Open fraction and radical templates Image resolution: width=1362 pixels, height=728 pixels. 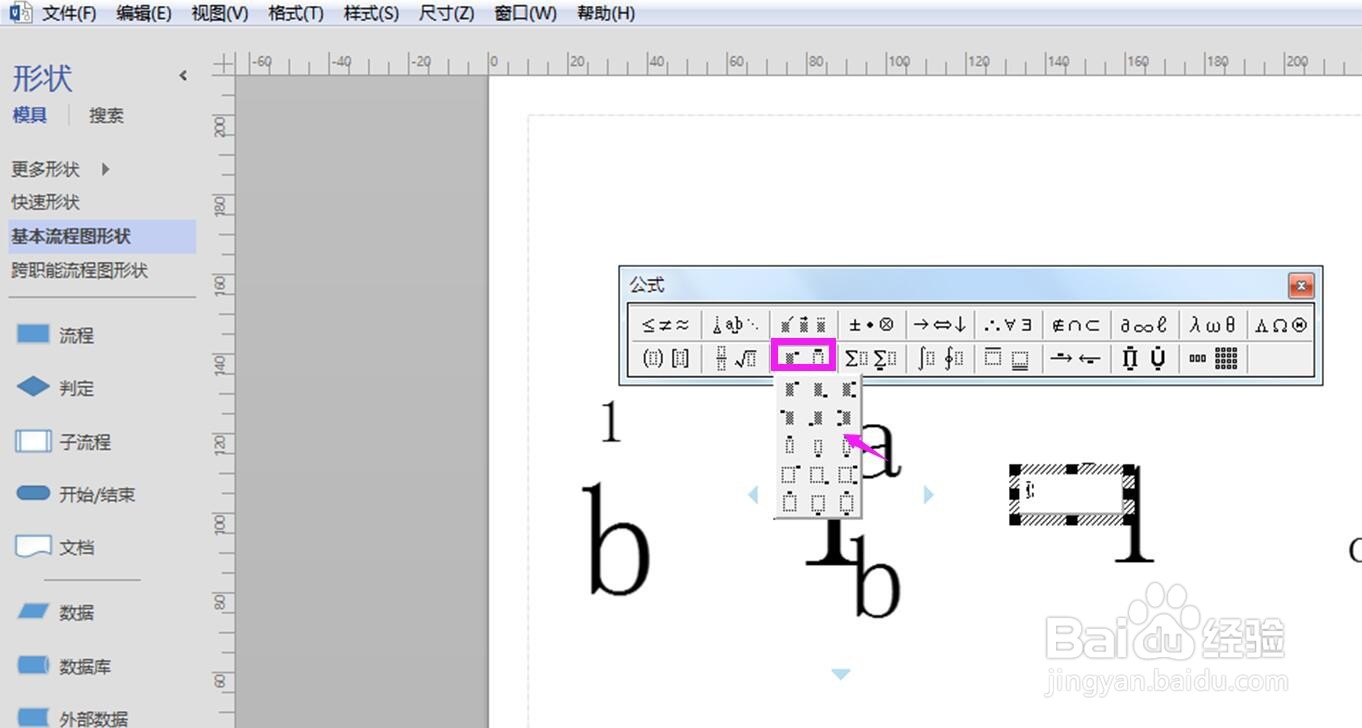tap(736, 358)
